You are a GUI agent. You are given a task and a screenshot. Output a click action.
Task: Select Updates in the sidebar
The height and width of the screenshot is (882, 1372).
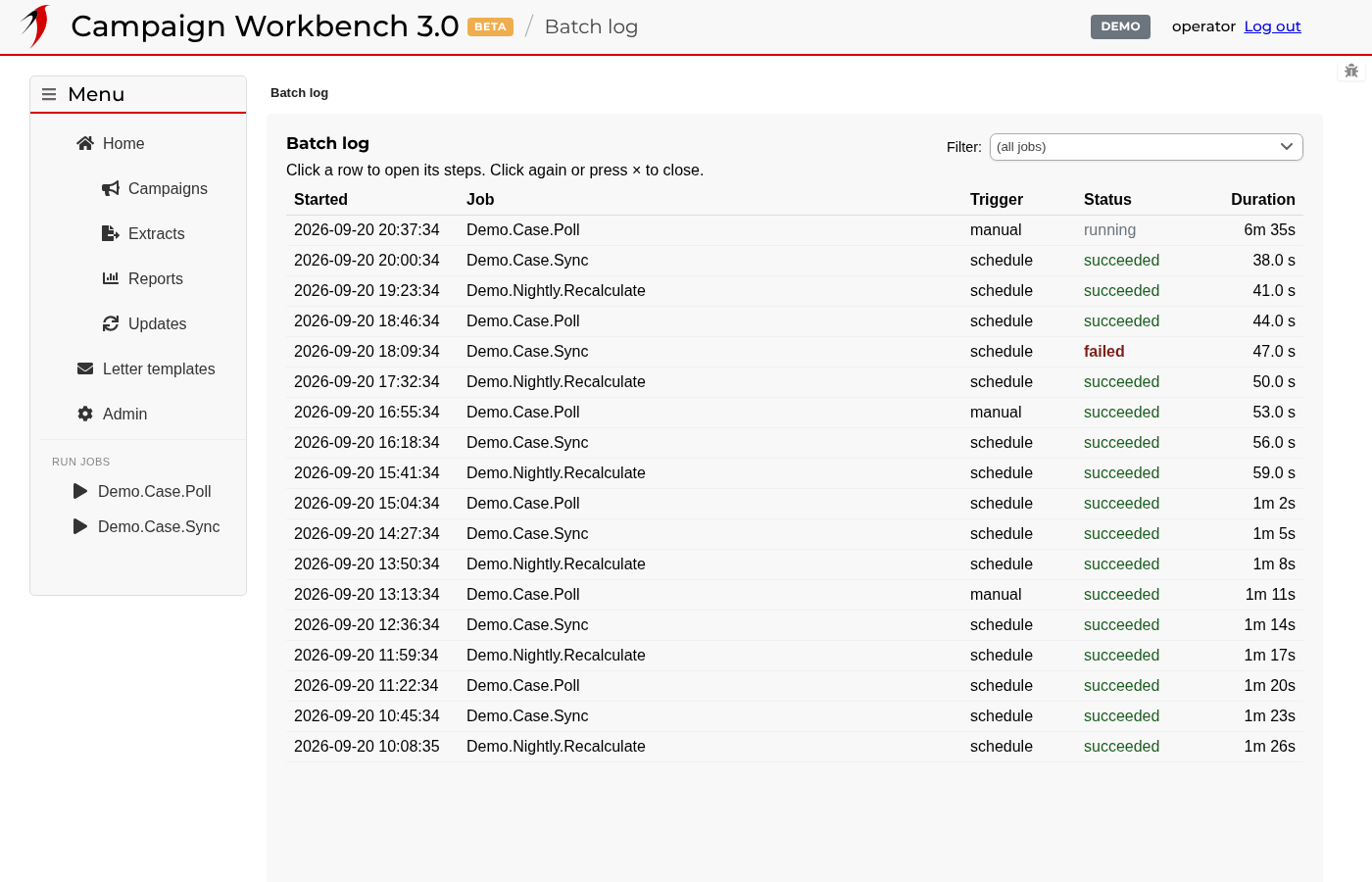(157, 323)
